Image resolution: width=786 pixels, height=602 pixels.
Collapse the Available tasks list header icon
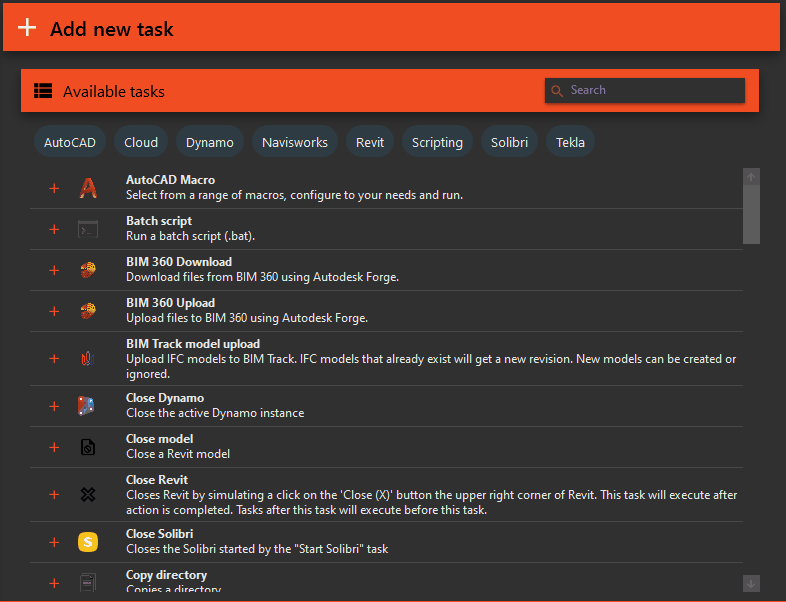(43, 91)
